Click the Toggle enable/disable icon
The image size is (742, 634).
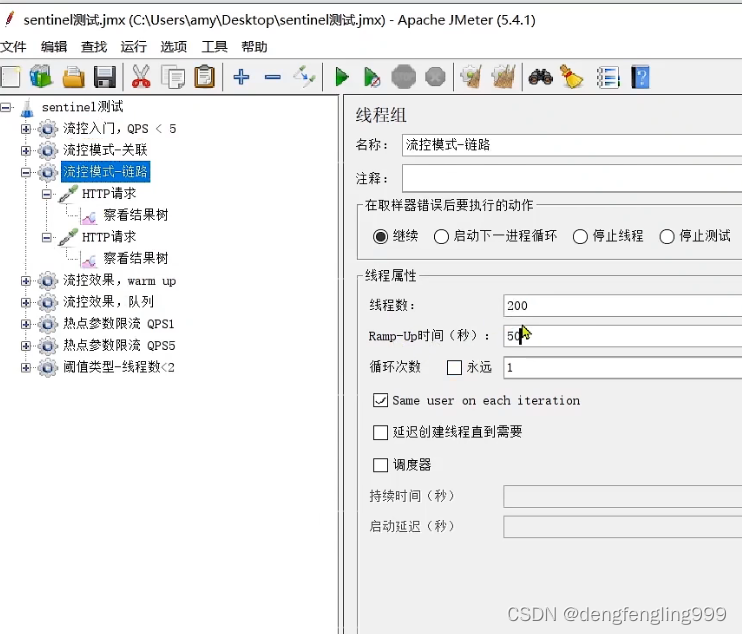[x=304, y=77]
